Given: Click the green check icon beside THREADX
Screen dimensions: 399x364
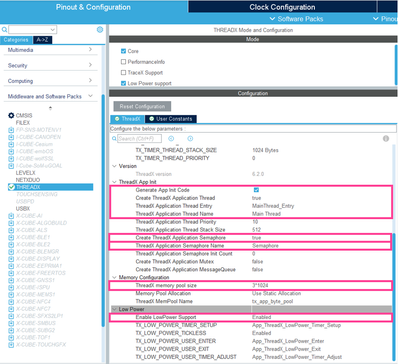Looking at the screenshot, I should [12, 187].
